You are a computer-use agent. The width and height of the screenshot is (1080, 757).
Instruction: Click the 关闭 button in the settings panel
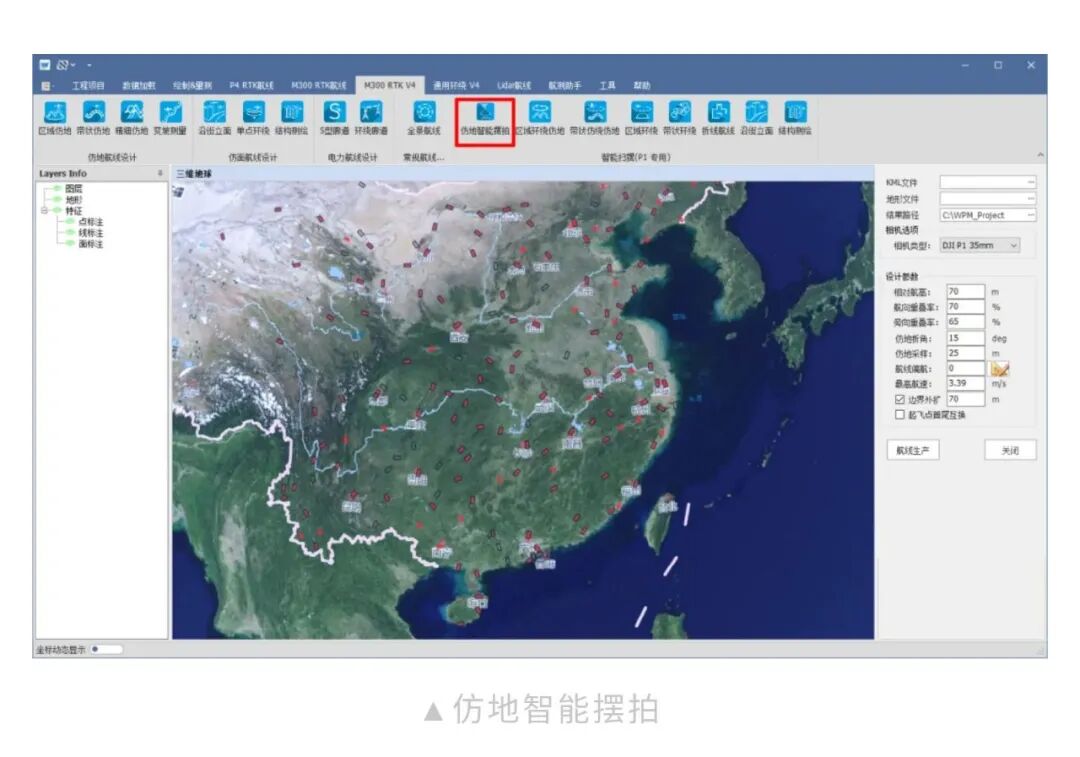click(1010, 450)
